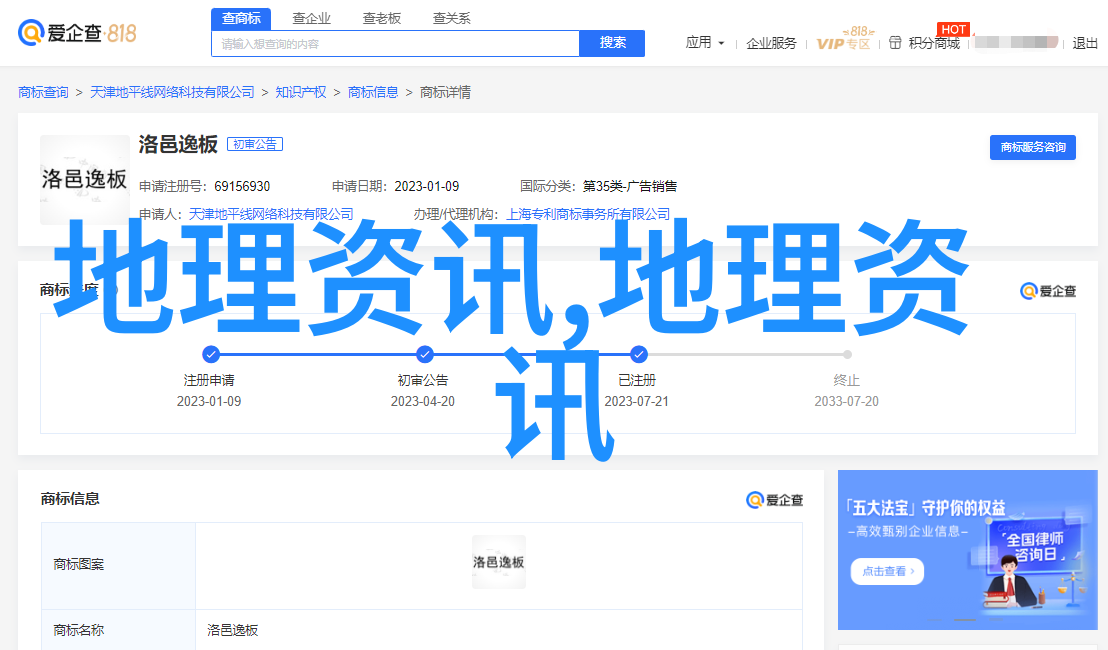Click the search box to enter a query
Image resolution: width=1108 pixels, height=650 pixels.
tap(396, 44)
